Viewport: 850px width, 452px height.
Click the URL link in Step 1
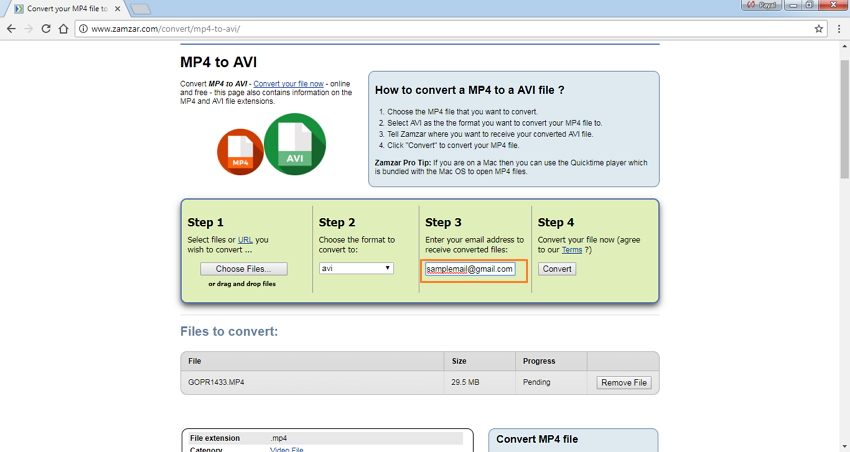point(245,240)
